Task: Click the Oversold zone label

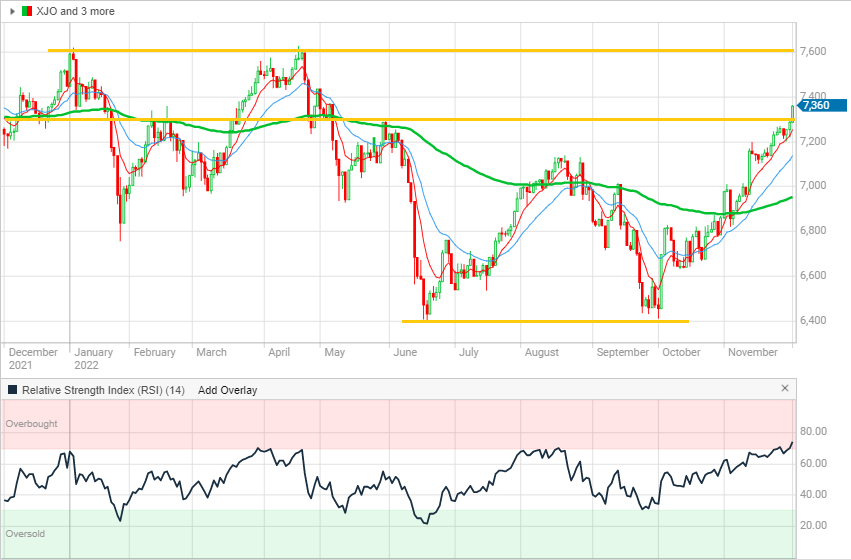Action: (x=25, y=534)
